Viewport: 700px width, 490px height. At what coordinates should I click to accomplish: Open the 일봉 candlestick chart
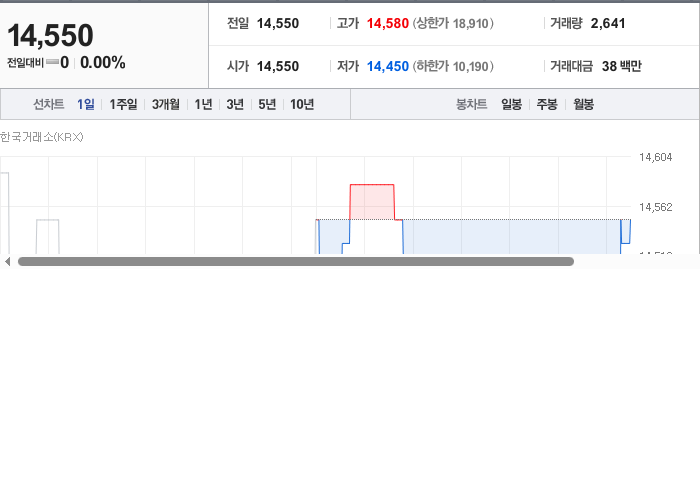512,104
